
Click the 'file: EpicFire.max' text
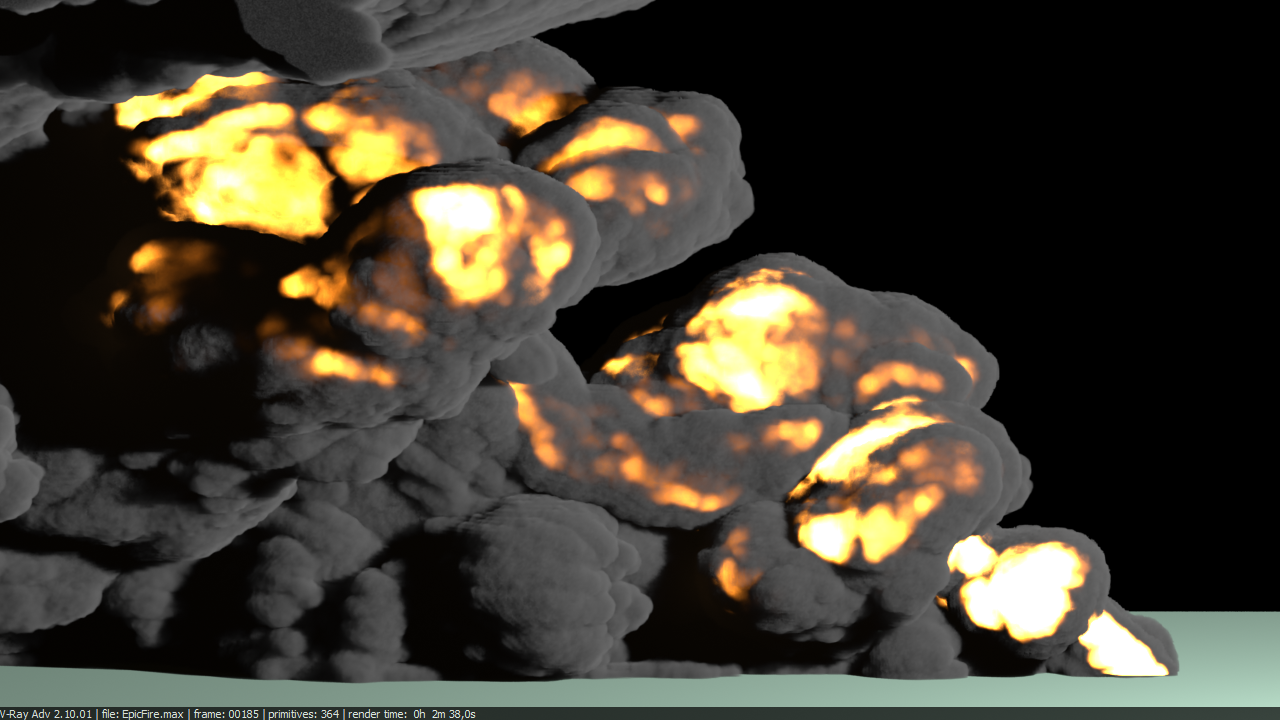[143, 714]
